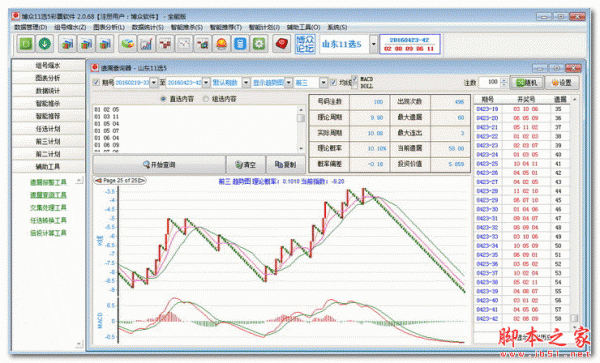This screenshot has height=363, width=600.
Task: Go to next chart page arrow
Action: [x=142, y=181]
